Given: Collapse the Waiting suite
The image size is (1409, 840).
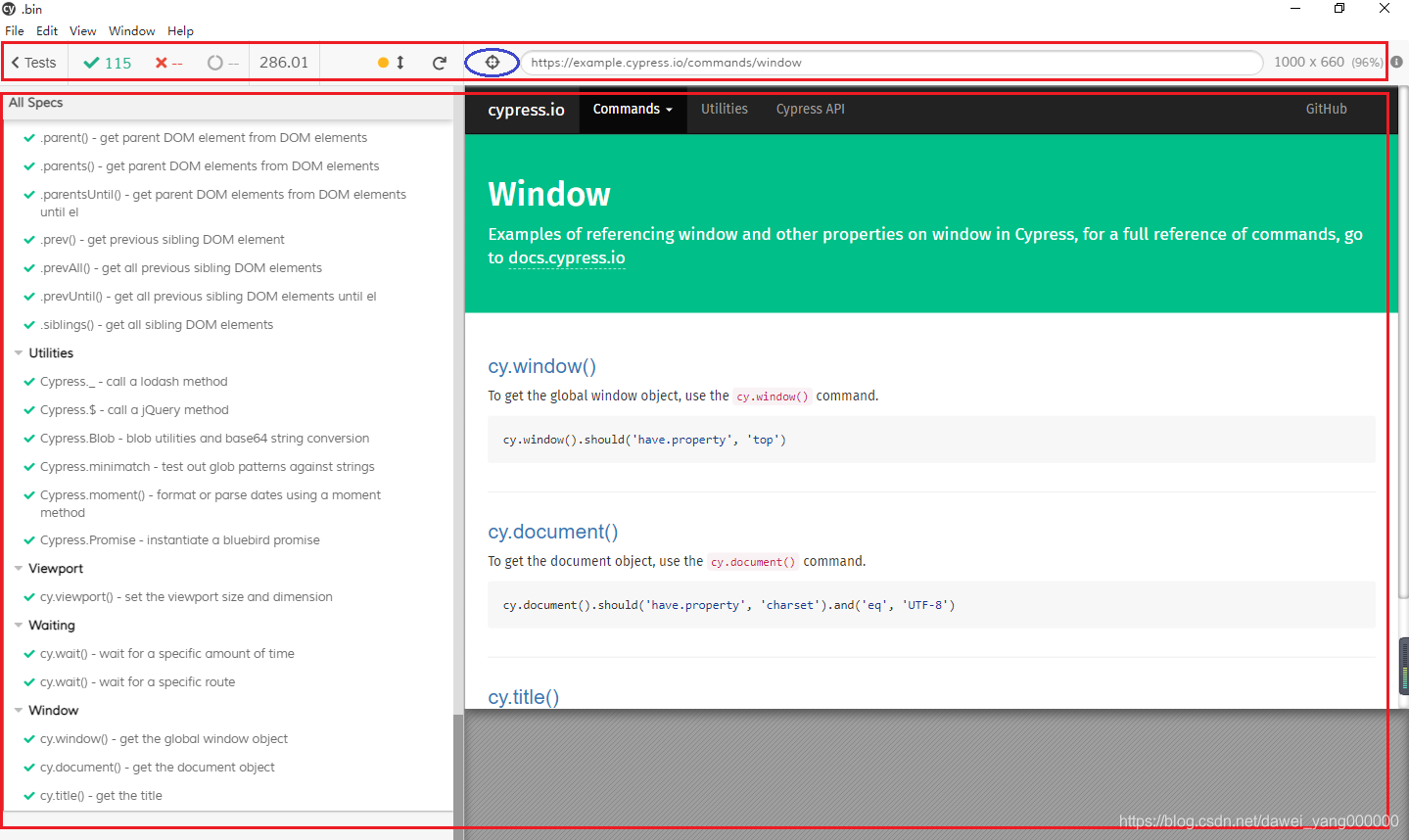Looking at the screenshot, I should [52, 626].
